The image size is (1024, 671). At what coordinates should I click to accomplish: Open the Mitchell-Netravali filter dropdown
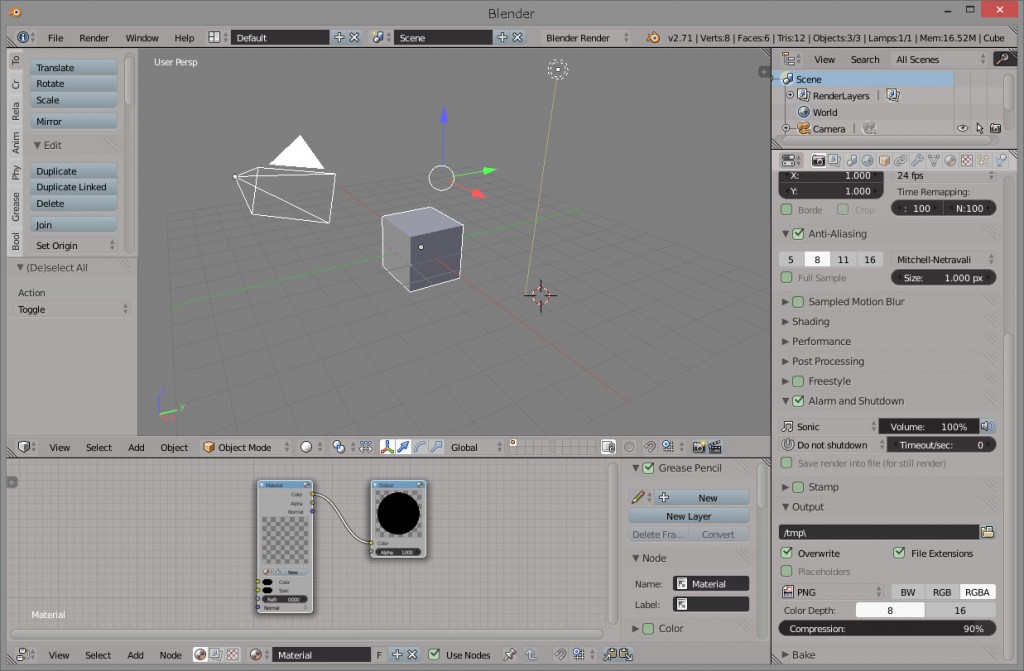(944, 259)
